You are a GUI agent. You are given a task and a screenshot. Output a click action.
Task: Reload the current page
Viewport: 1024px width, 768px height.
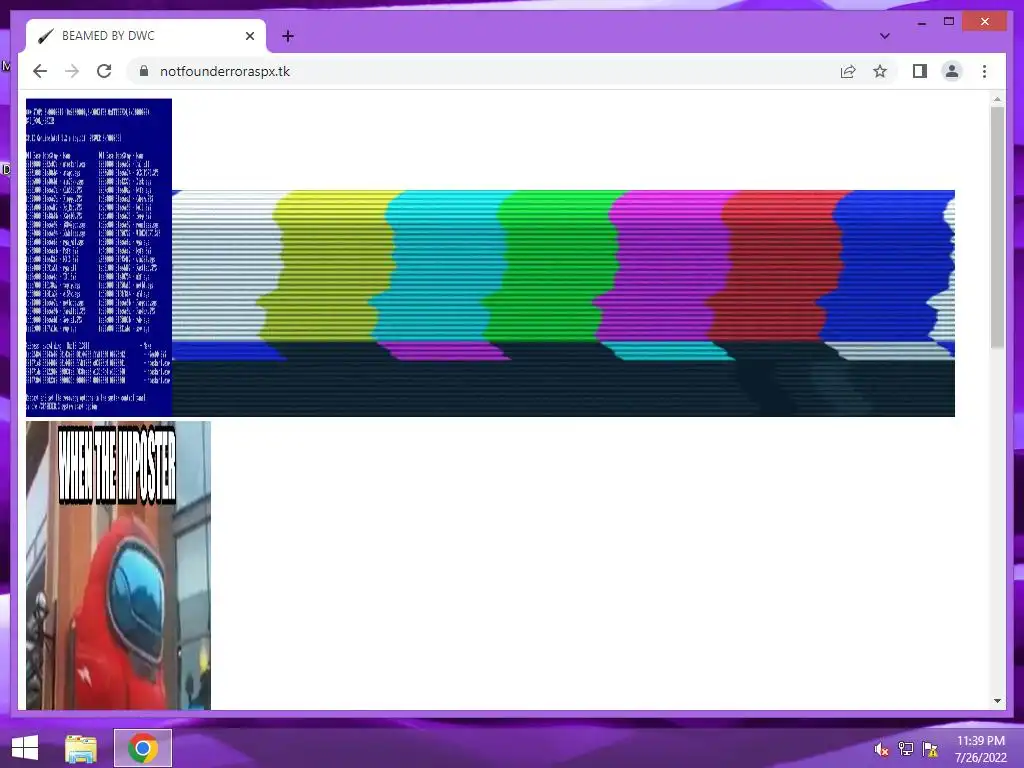(x=104, y=71)
